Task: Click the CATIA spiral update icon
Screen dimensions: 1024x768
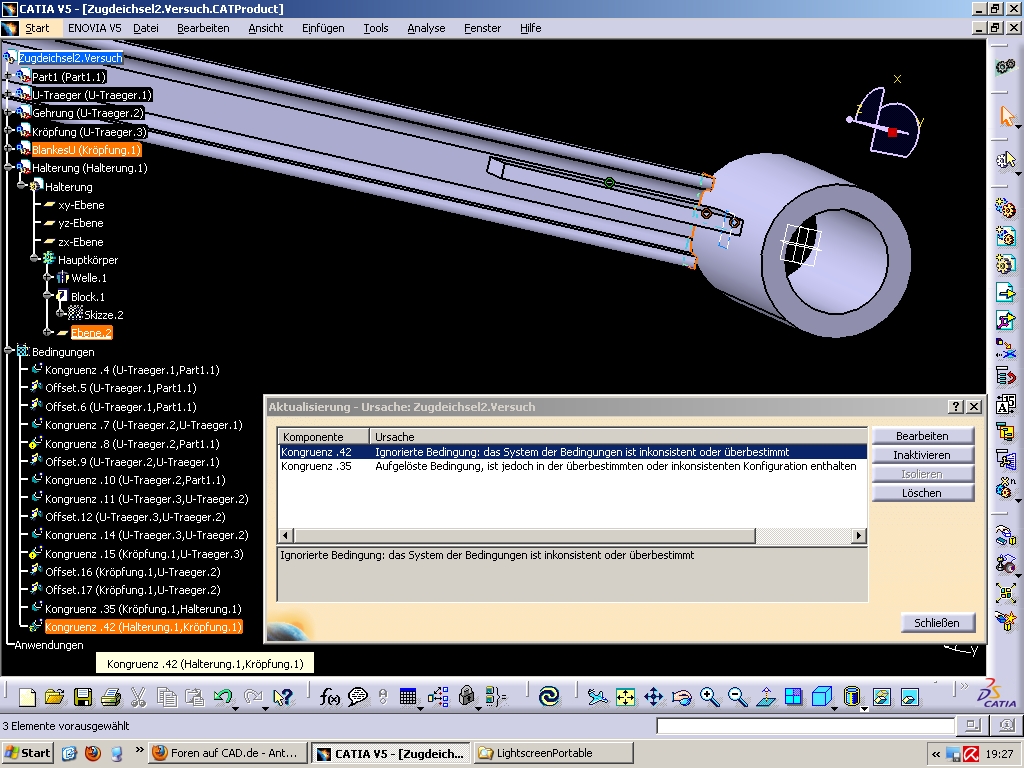Action: tap(549, 697)
